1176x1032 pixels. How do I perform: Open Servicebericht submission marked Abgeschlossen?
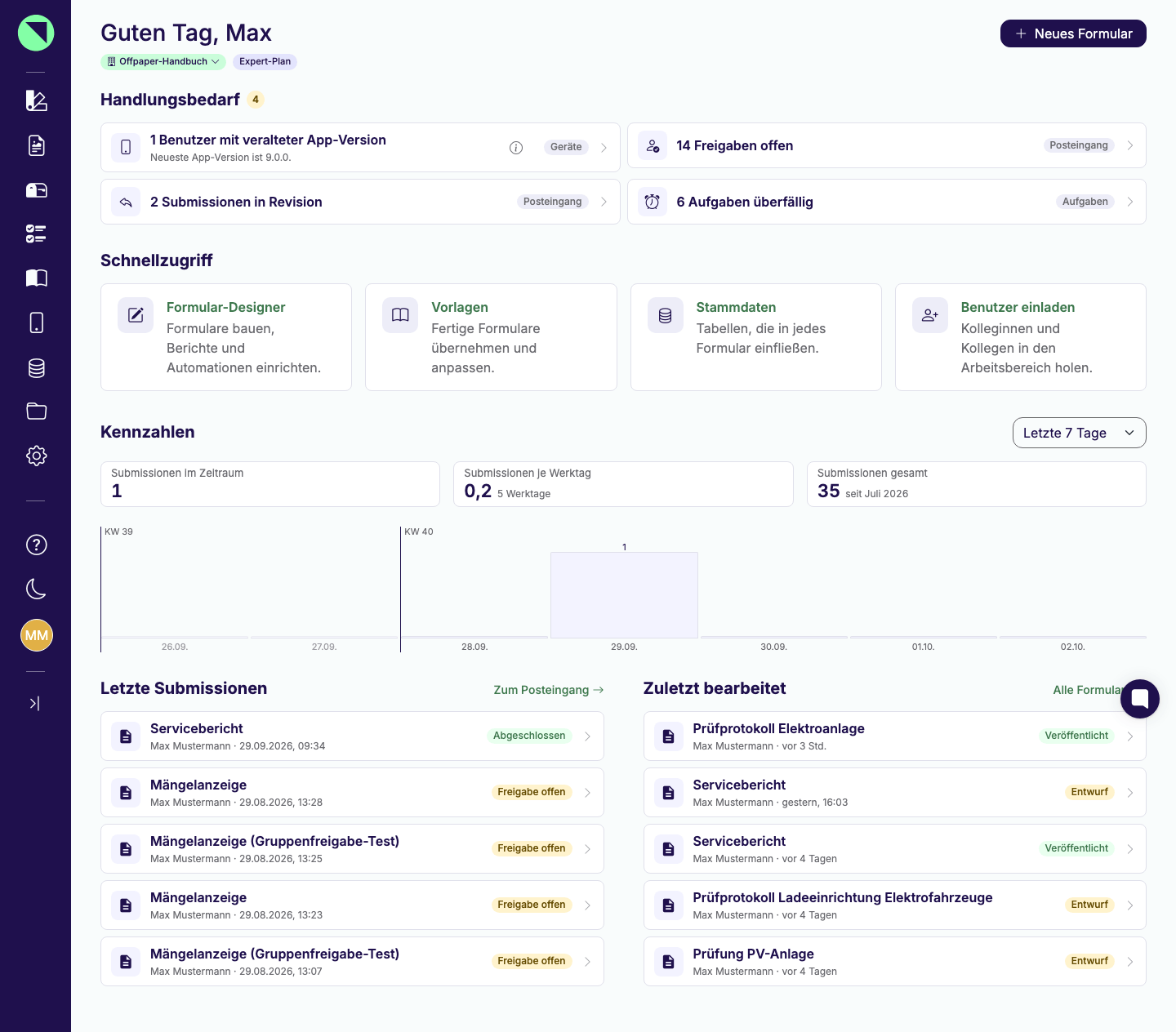[352, 736]
